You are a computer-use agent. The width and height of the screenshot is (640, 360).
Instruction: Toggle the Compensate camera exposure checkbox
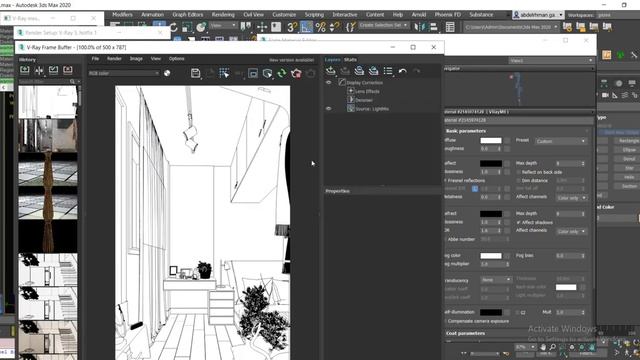coord(445,321)
